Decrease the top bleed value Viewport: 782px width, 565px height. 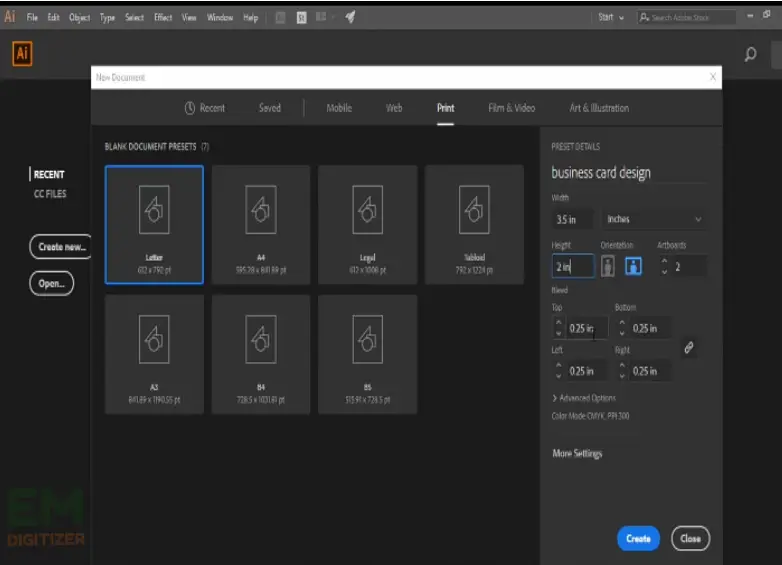point(559,333)
